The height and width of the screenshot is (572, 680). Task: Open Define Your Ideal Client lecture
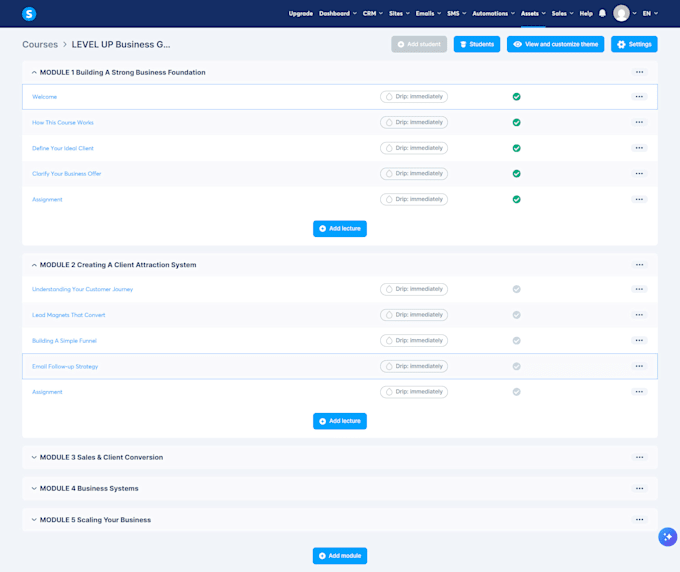coord(62,148)
